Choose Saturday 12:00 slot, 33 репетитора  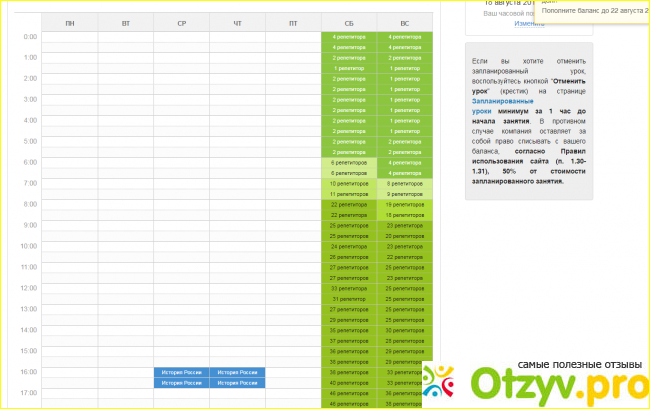click(x=349, y=288)
